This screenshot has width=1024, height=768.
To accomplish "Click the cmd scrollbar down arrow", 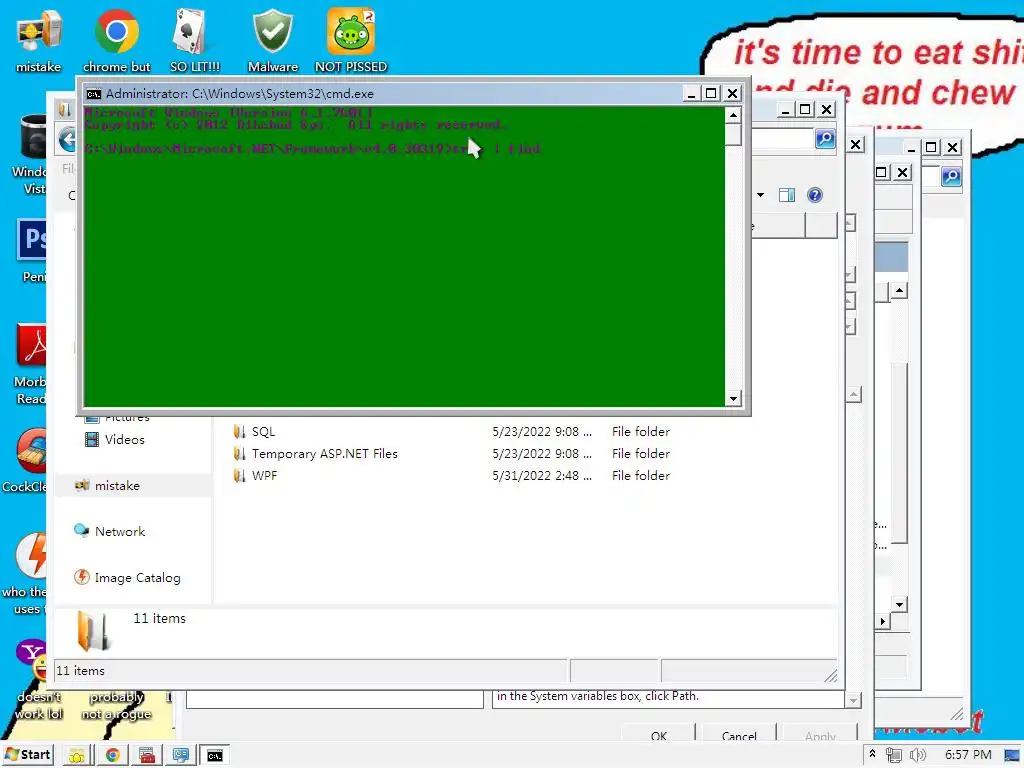I will [733, 398].
